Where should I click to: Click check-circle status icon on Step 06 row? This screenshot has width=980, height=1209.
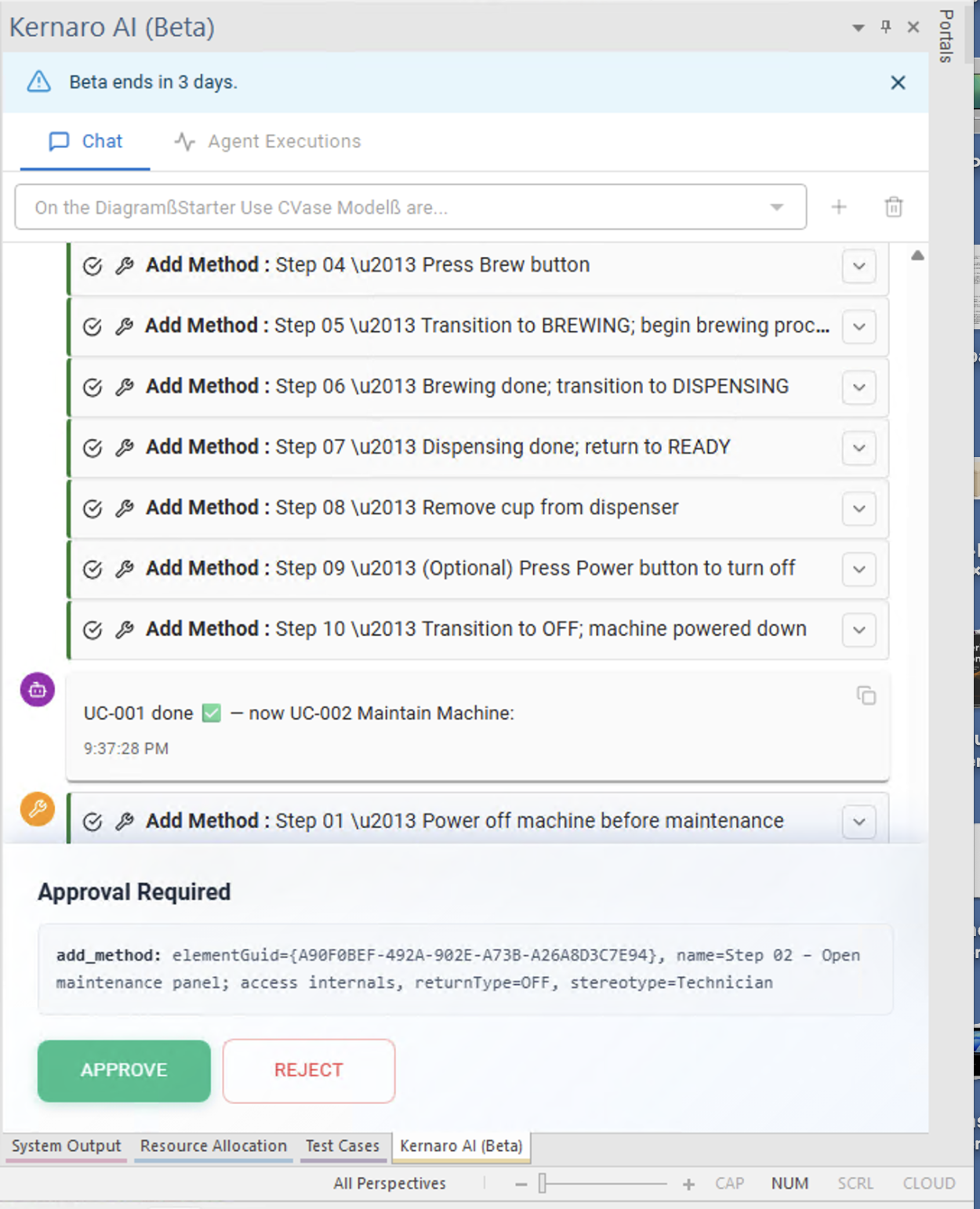pyautogui.click(x=93, y=387)
